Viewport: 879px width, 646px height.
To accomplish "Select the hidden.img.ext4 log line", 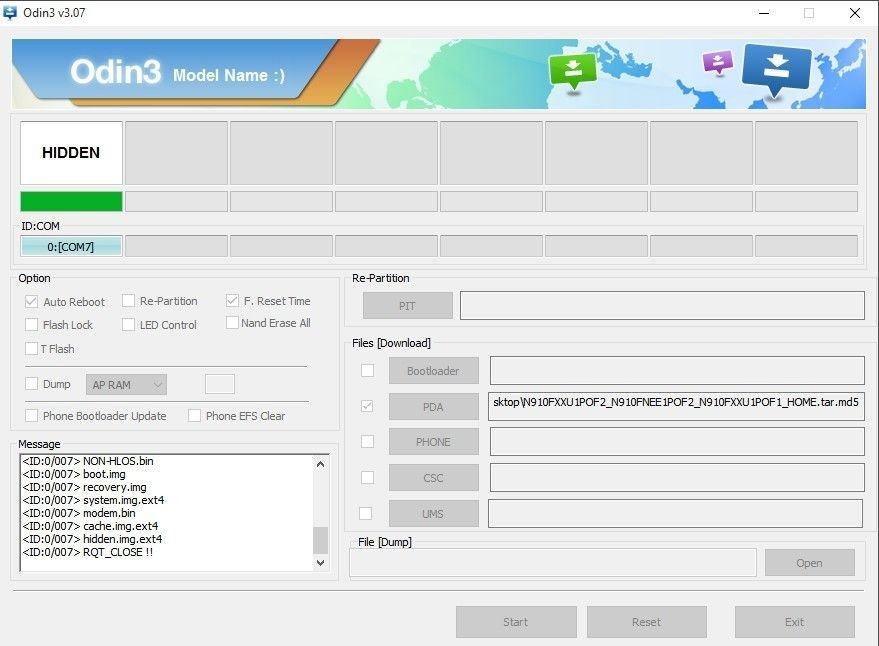I will 92,539.
